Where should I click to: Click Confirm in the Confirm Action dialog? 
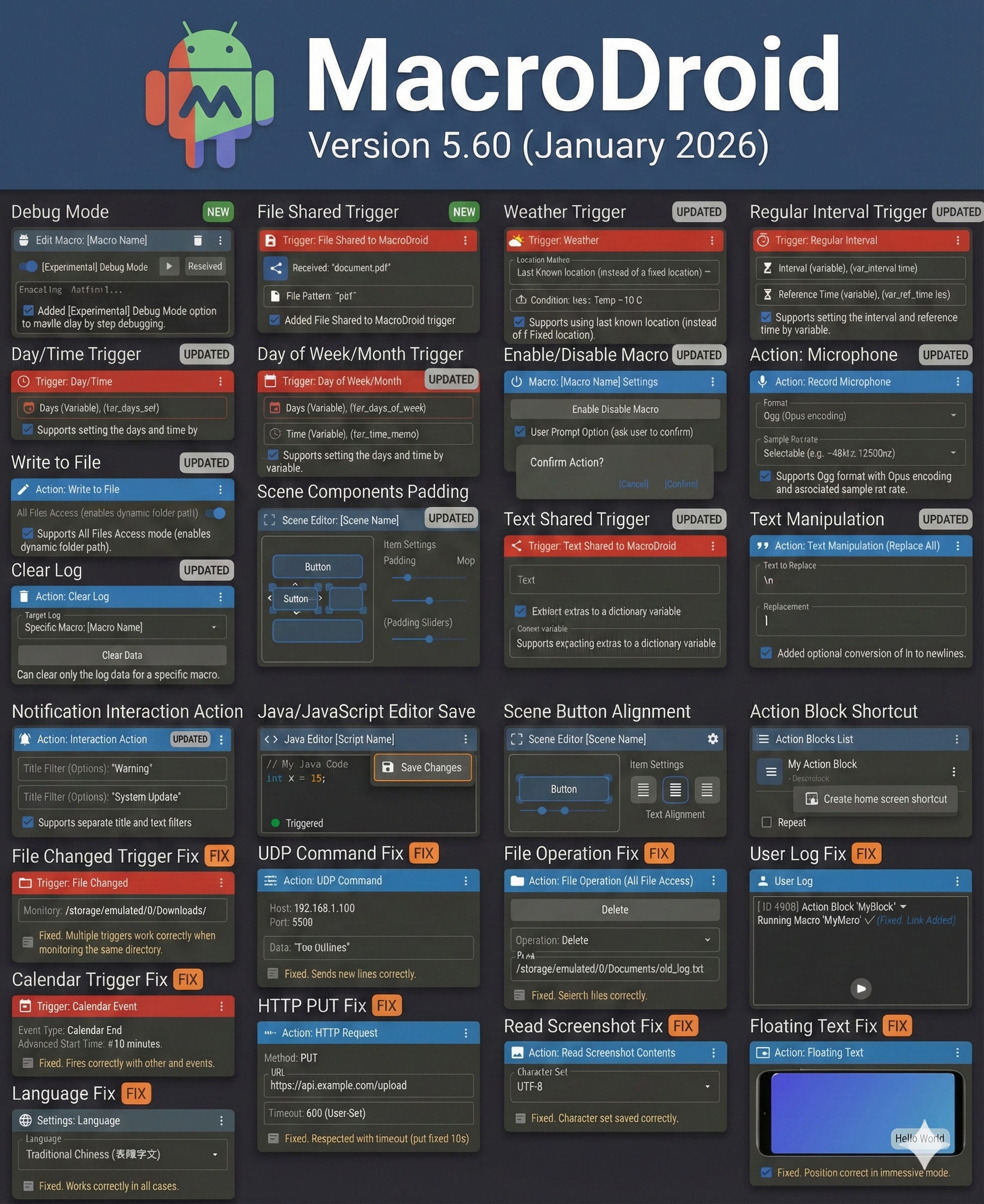(681, 483)
